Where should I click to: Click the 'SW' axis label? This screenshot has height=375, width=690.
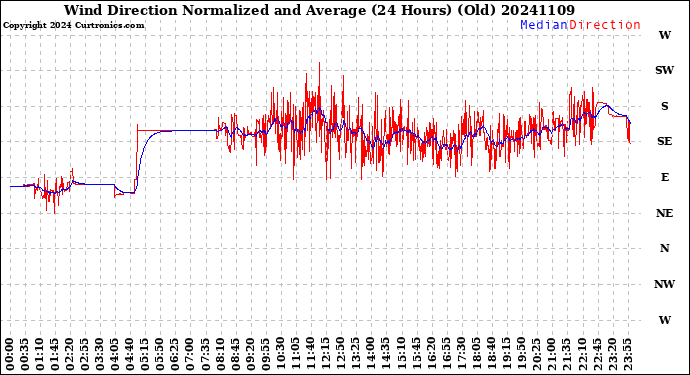(x=664, y=70)
